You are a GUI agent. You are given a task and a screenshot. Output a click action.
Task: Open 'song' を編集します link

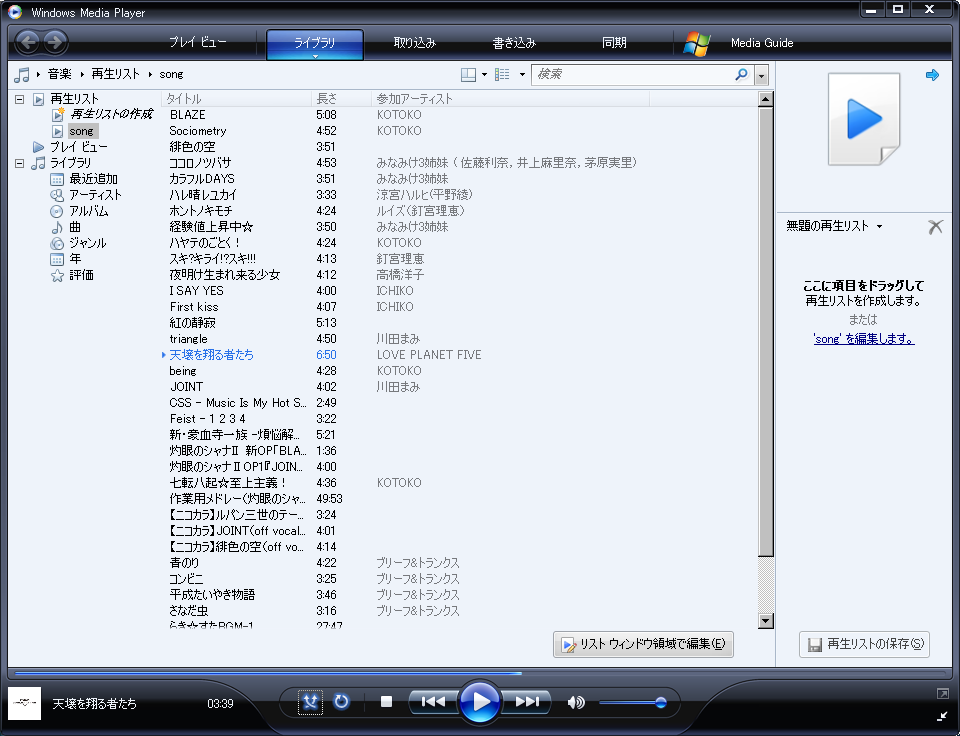(864, 339)
